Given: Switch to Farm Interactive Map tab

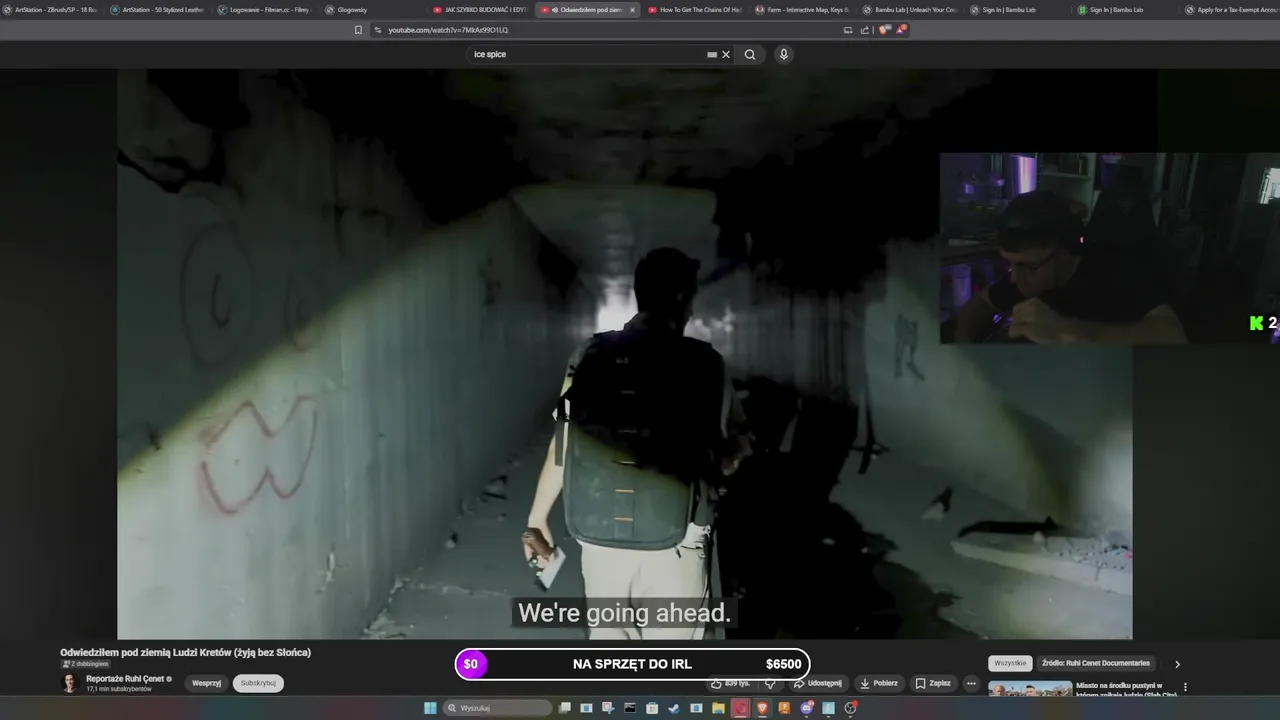Looking at the screenshot, I should tap(802, 10).
